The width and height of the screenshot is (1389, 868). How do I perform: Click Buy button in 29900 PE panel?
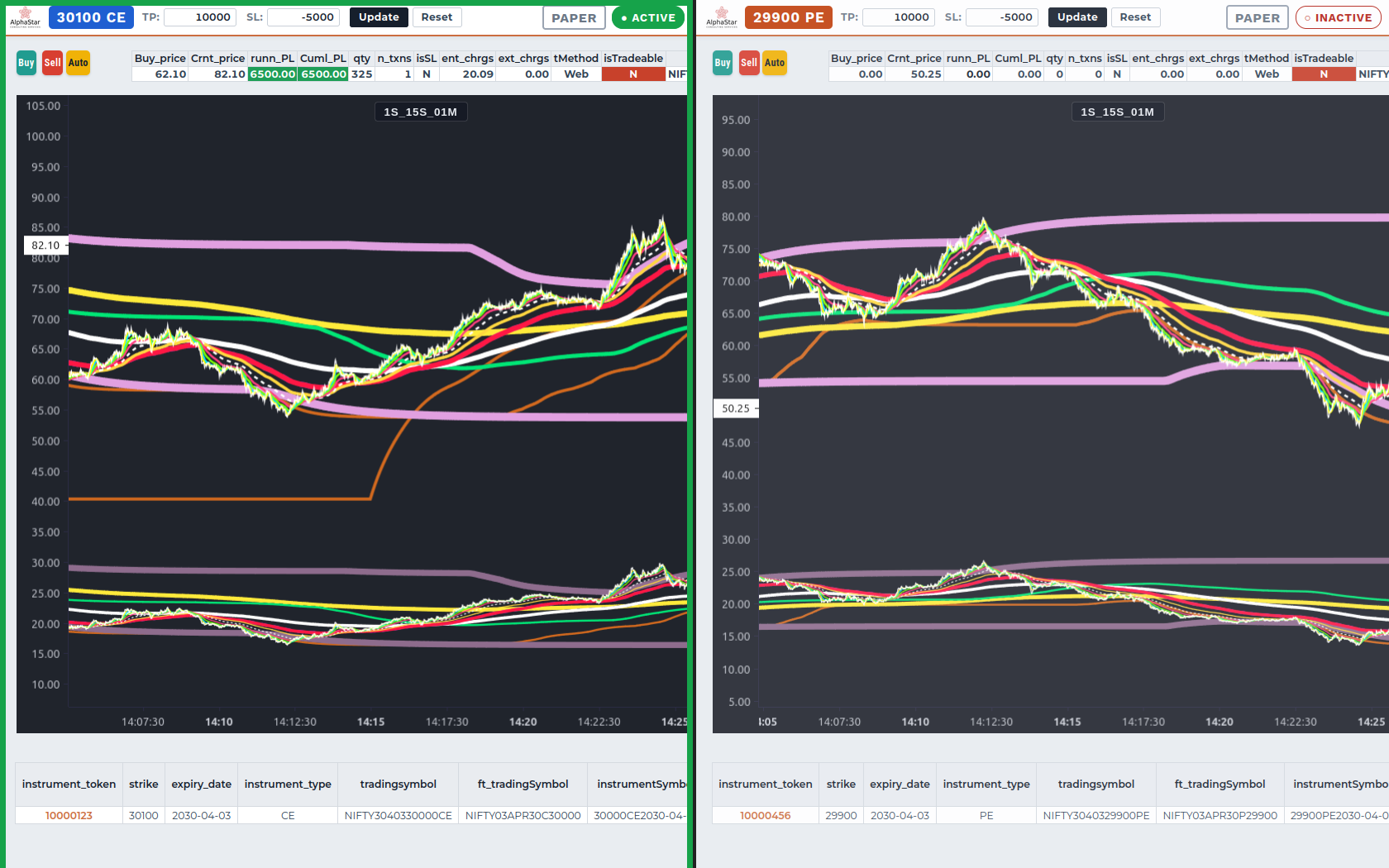(723, 63)
